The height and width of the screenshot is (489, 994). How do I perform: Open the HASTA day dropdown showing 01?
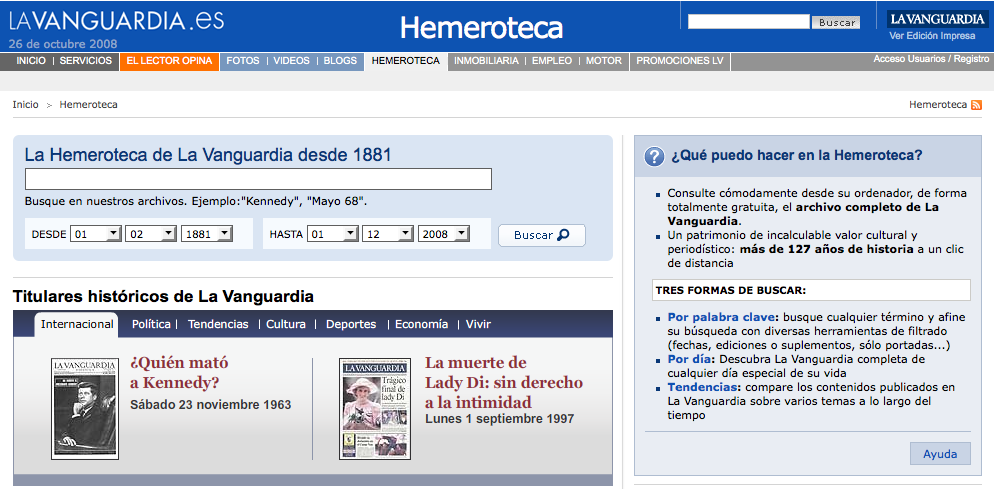333,234
